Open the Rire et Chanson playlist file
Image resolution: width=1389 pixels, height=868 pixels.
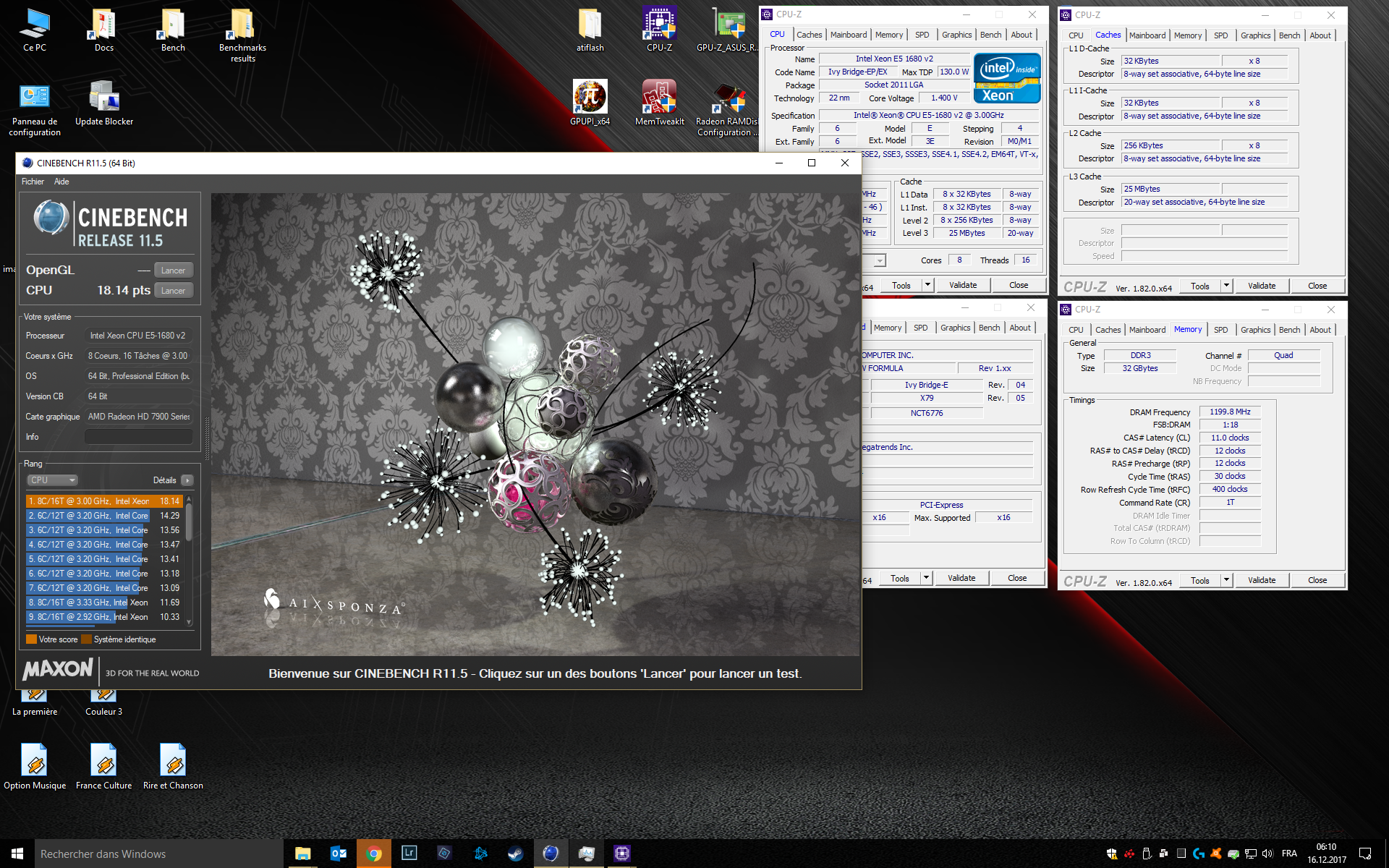point(173,767)
